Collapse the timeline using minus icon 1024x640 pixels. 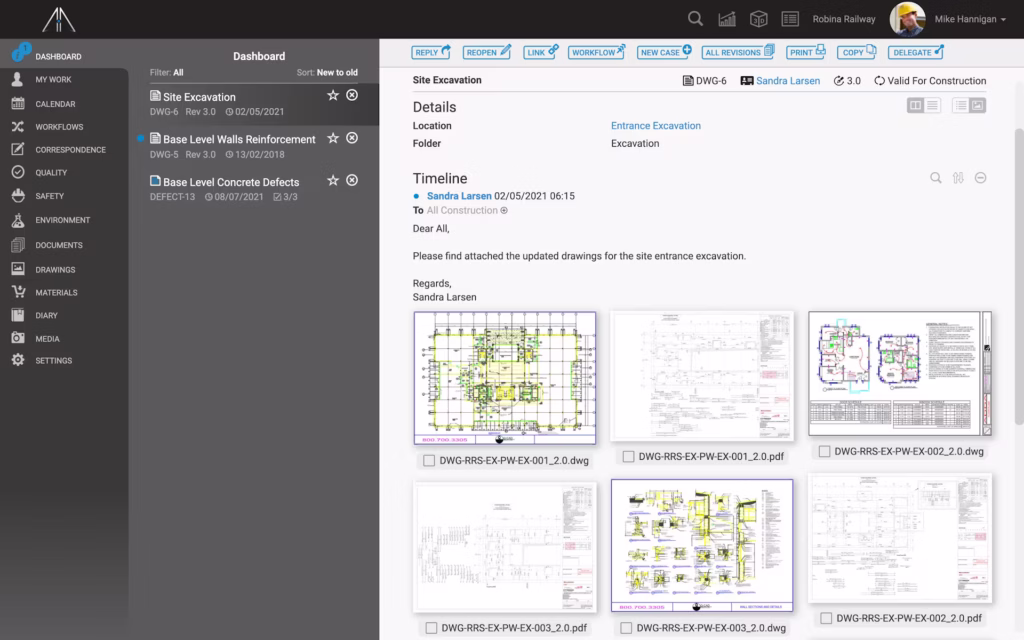980,178
